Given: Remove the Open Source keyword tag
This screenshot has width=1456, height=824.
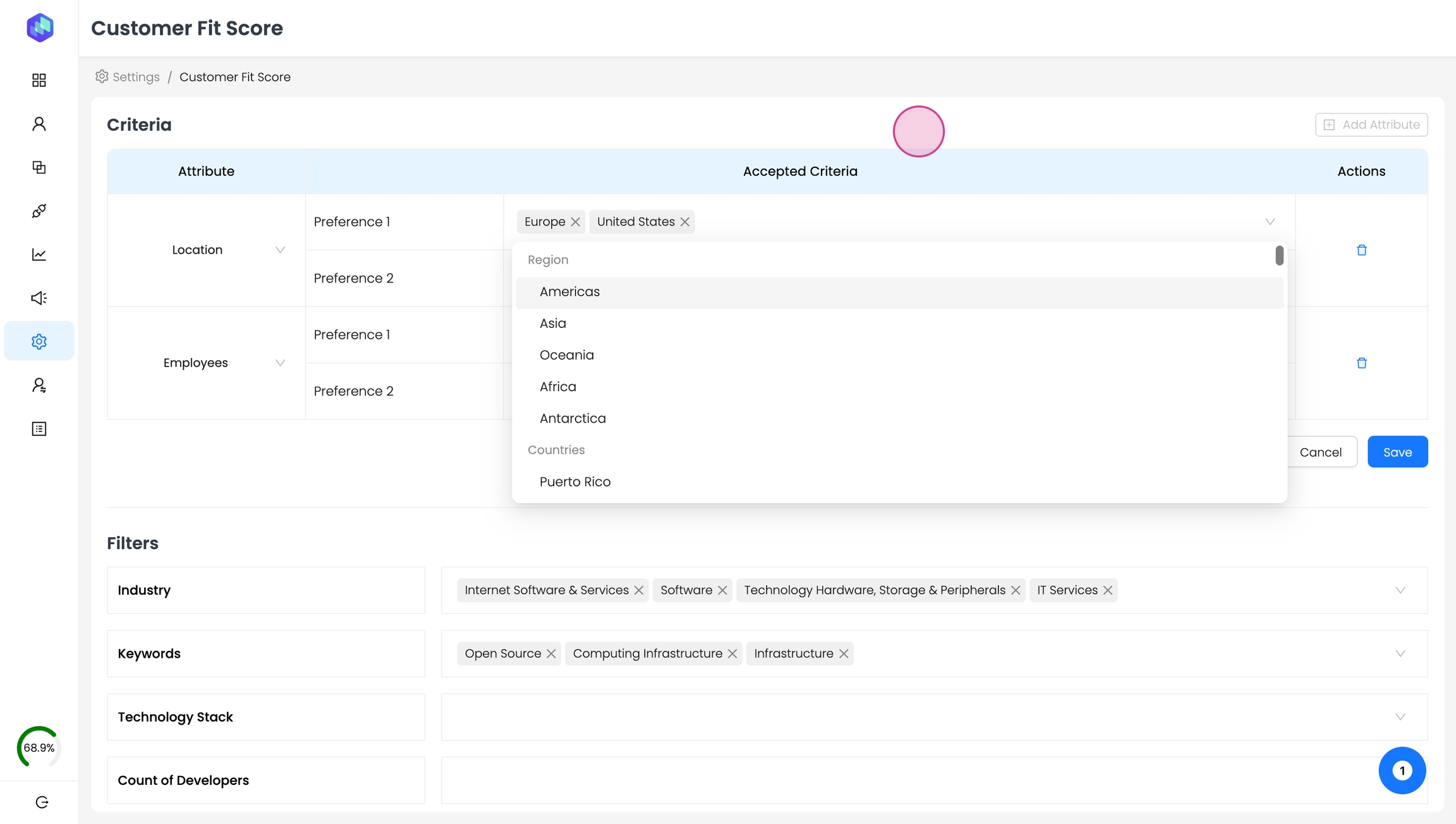Looking at the screenshot, I should point(551,653).
